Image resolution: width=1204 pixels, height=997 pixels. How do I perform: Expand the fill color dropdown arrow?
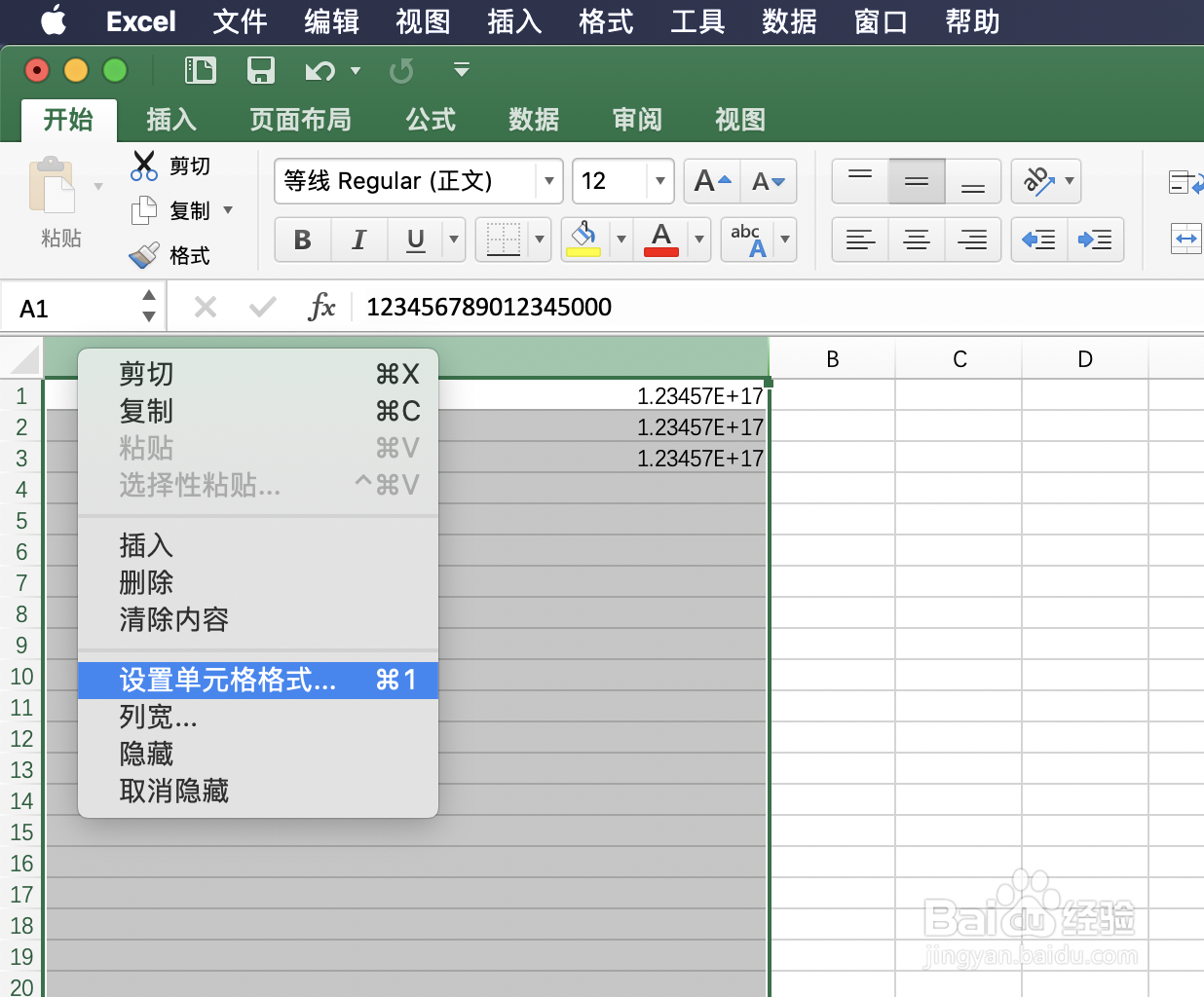[621, 240]
